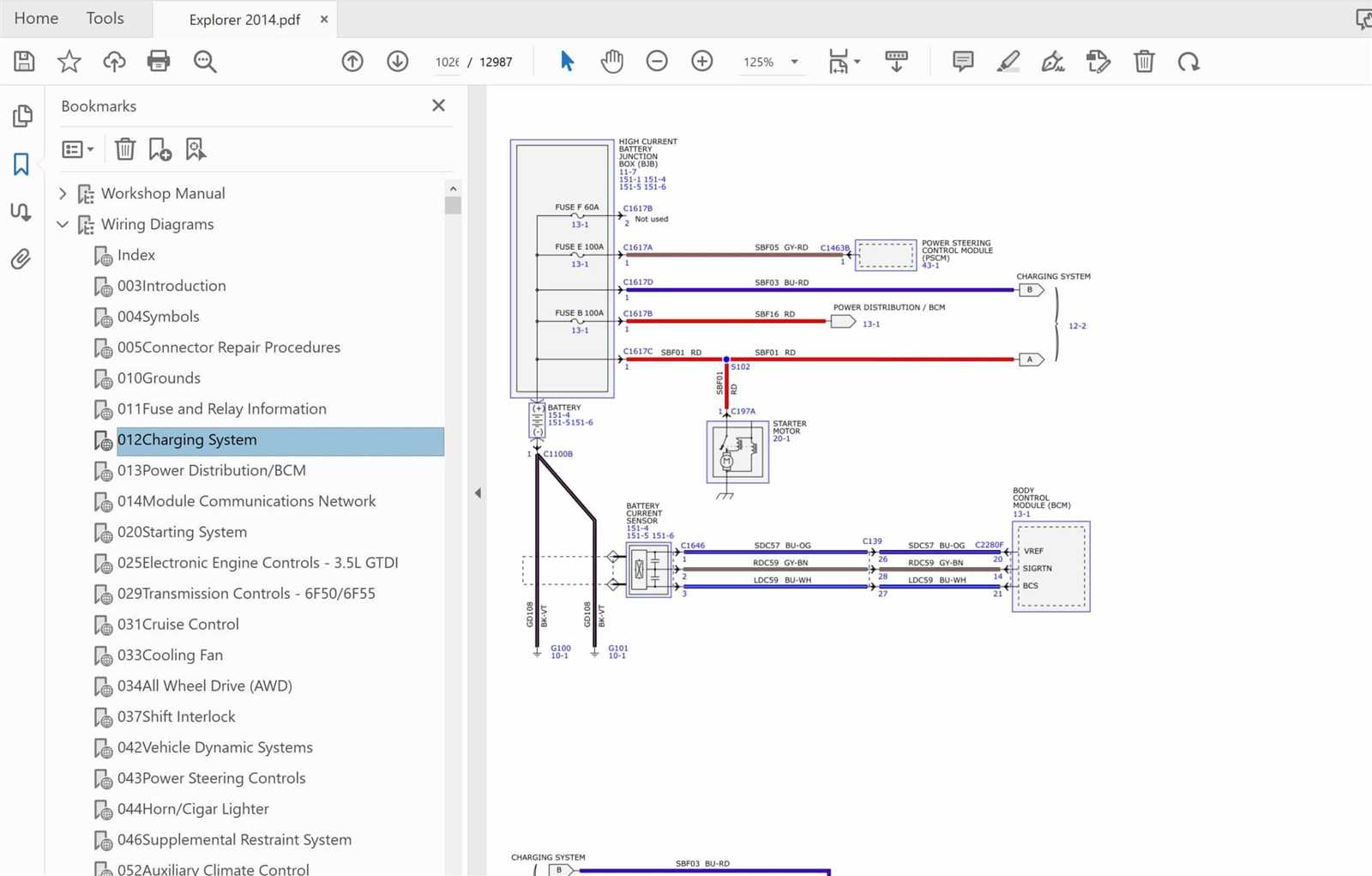This screenshot has width=1372, height=876.
Task: Select the stamp tool icon
Action: click(x=1098, y=61)
